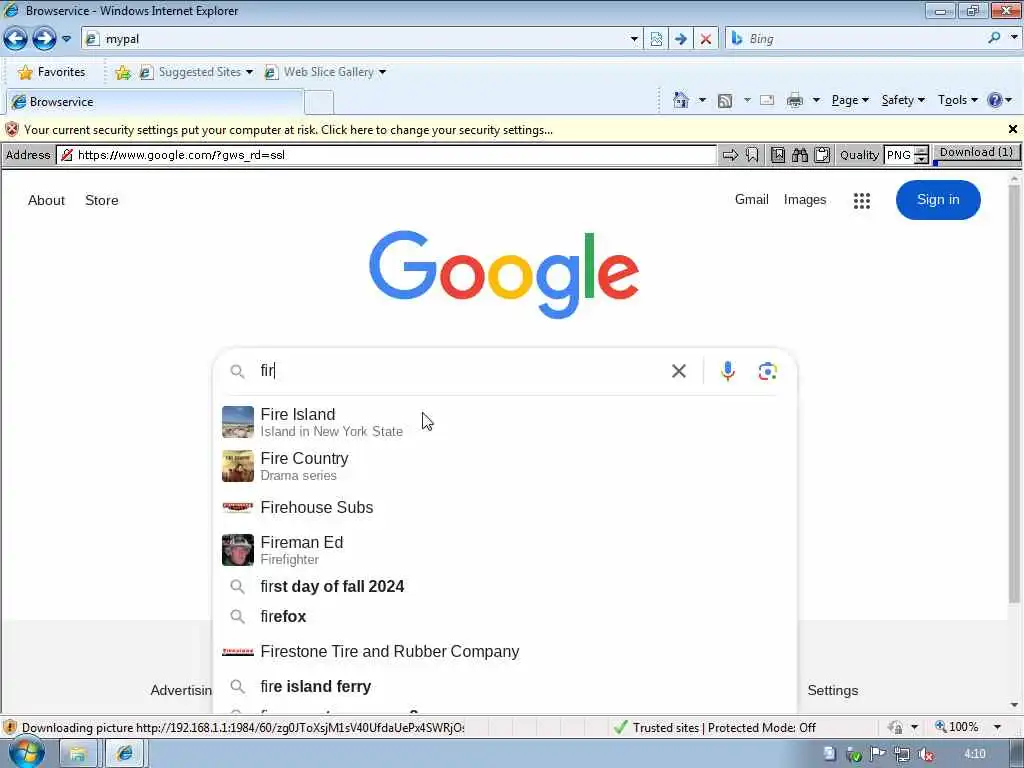Expand the IE address bar history dropdown
Screen dimensions: 1024x768
pos(633,39)
